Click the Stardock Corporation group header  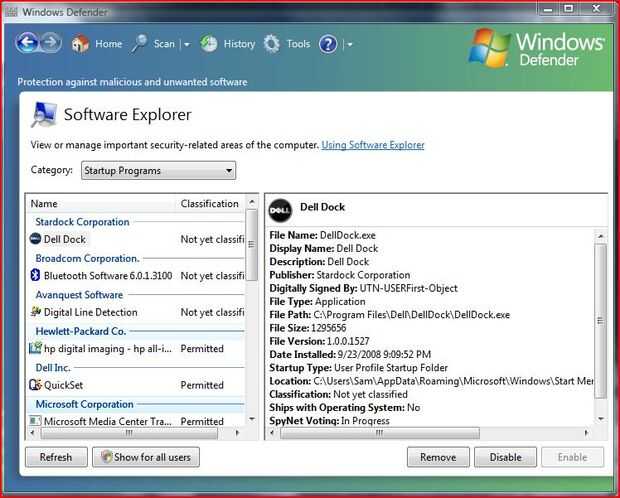pos(82,222)
